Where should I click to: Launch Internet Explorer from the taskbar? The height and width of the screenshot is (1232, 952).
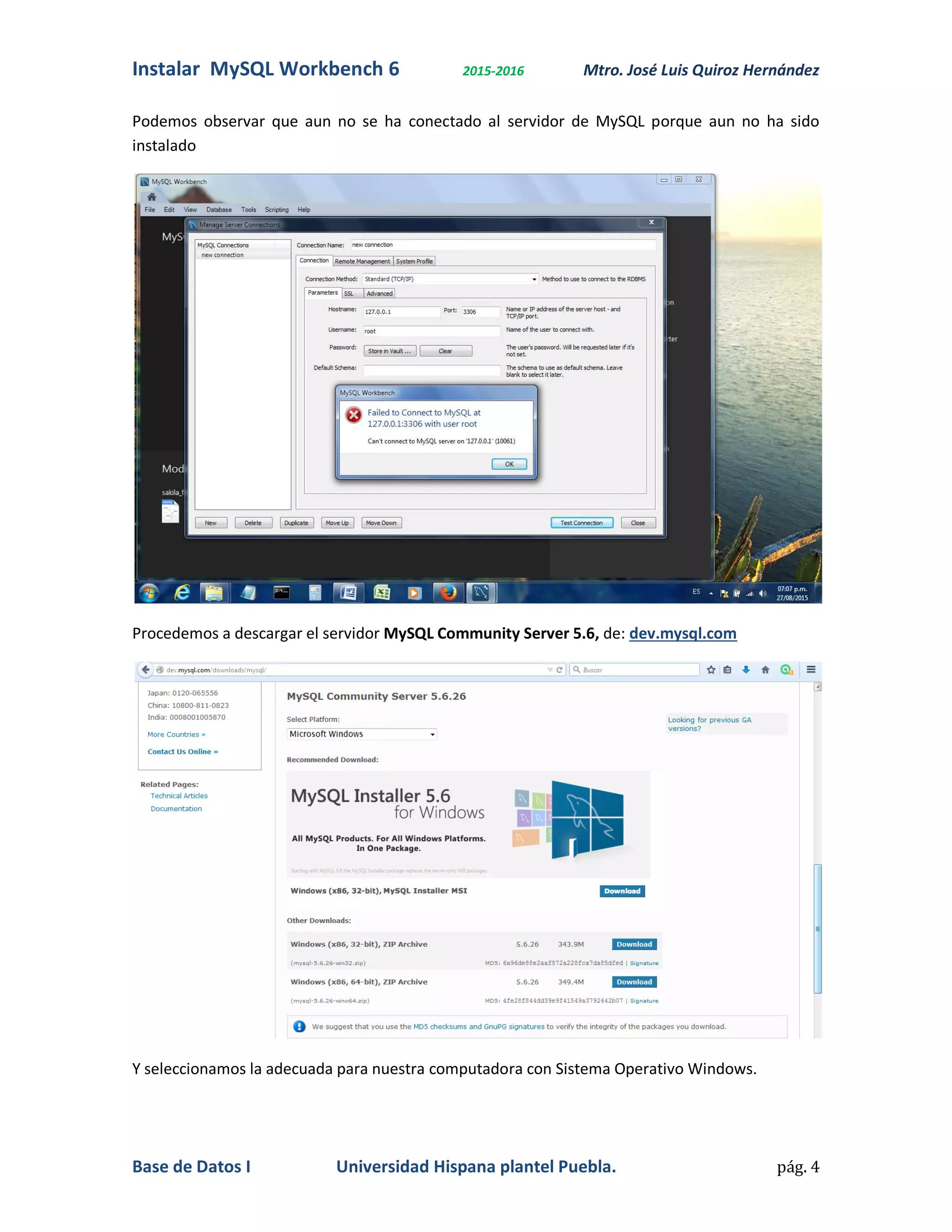(182, 593)
